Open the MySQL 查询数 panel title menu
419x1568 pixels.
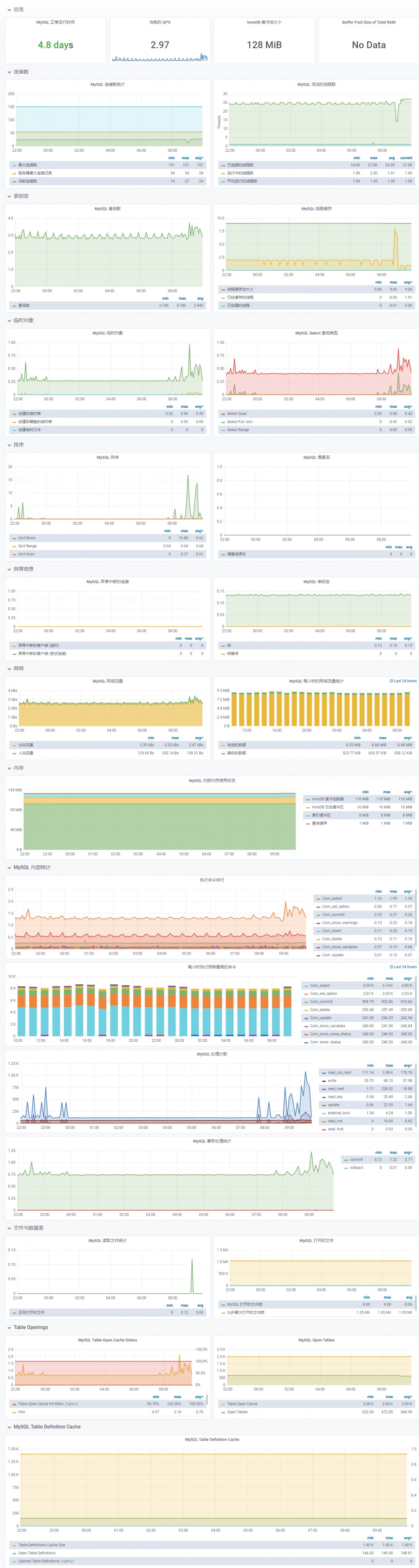coord(108,209)
